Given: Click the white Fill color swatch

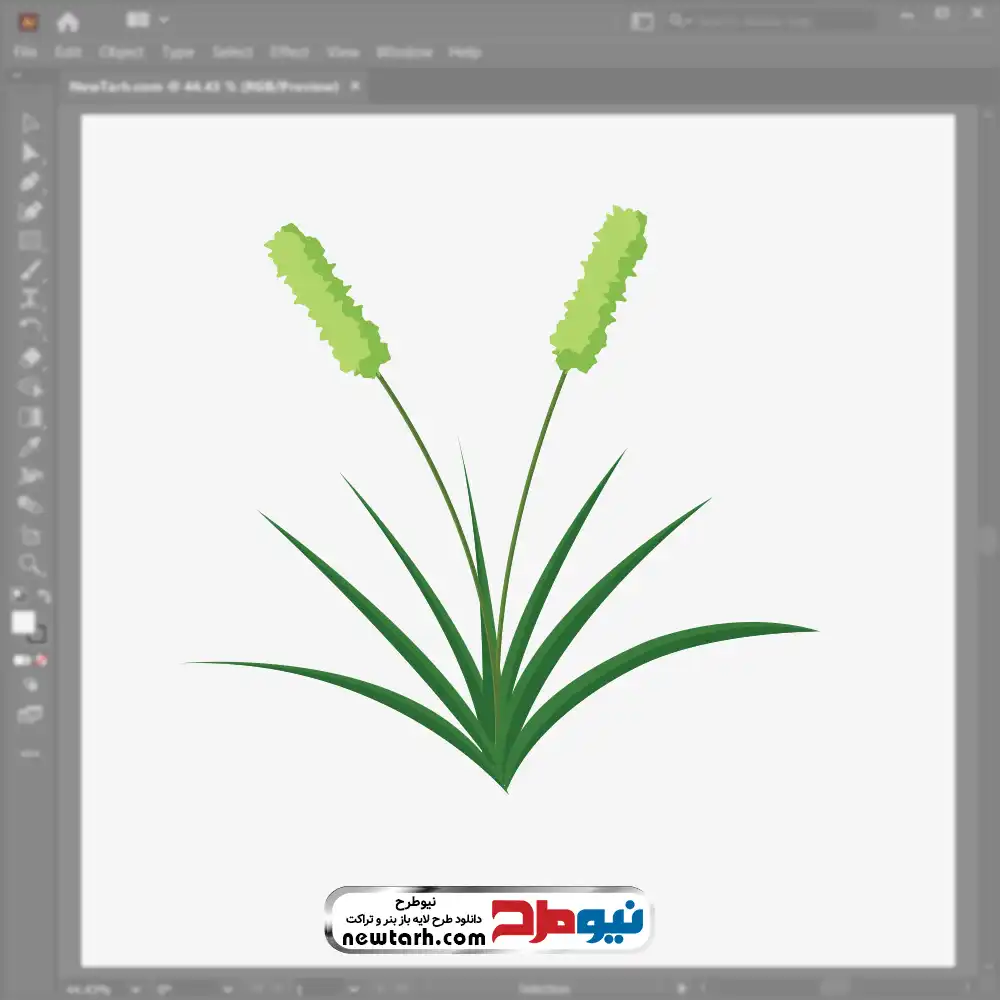Looking at the screenshot, I should [x=23, y=622].
